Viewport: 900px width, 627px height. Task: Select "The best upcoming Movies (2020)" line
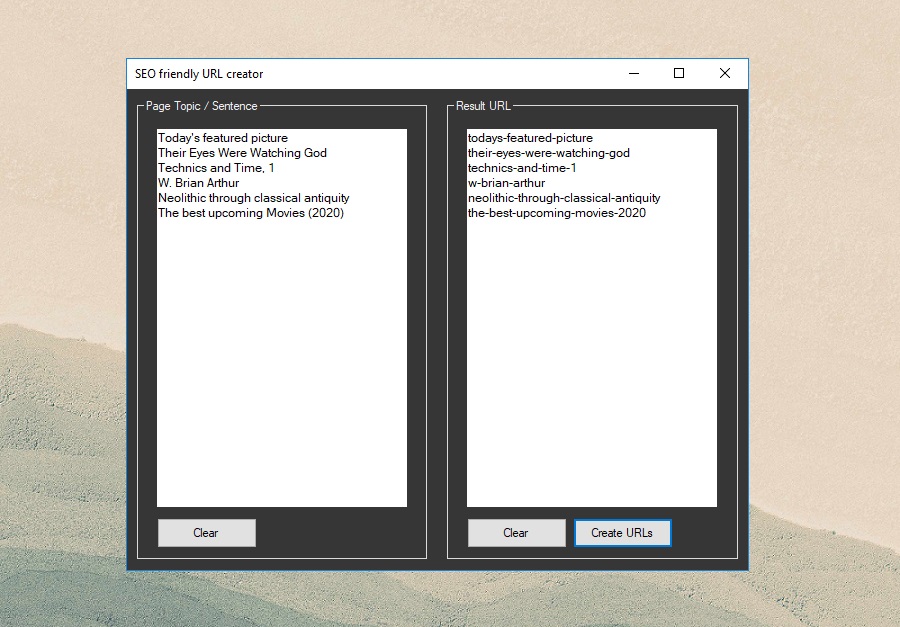[x=251, y=212]
